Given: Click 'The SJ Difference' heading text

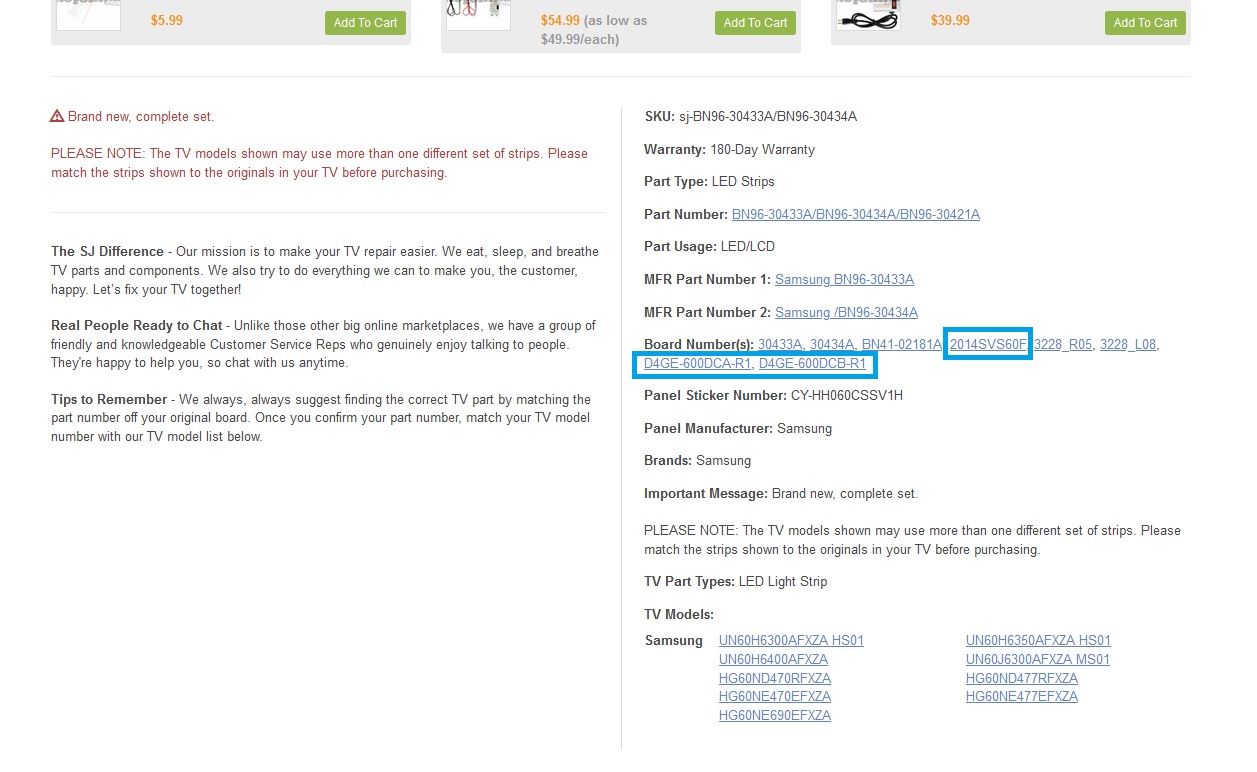Looking at the screenshot, I should [107, 252].
